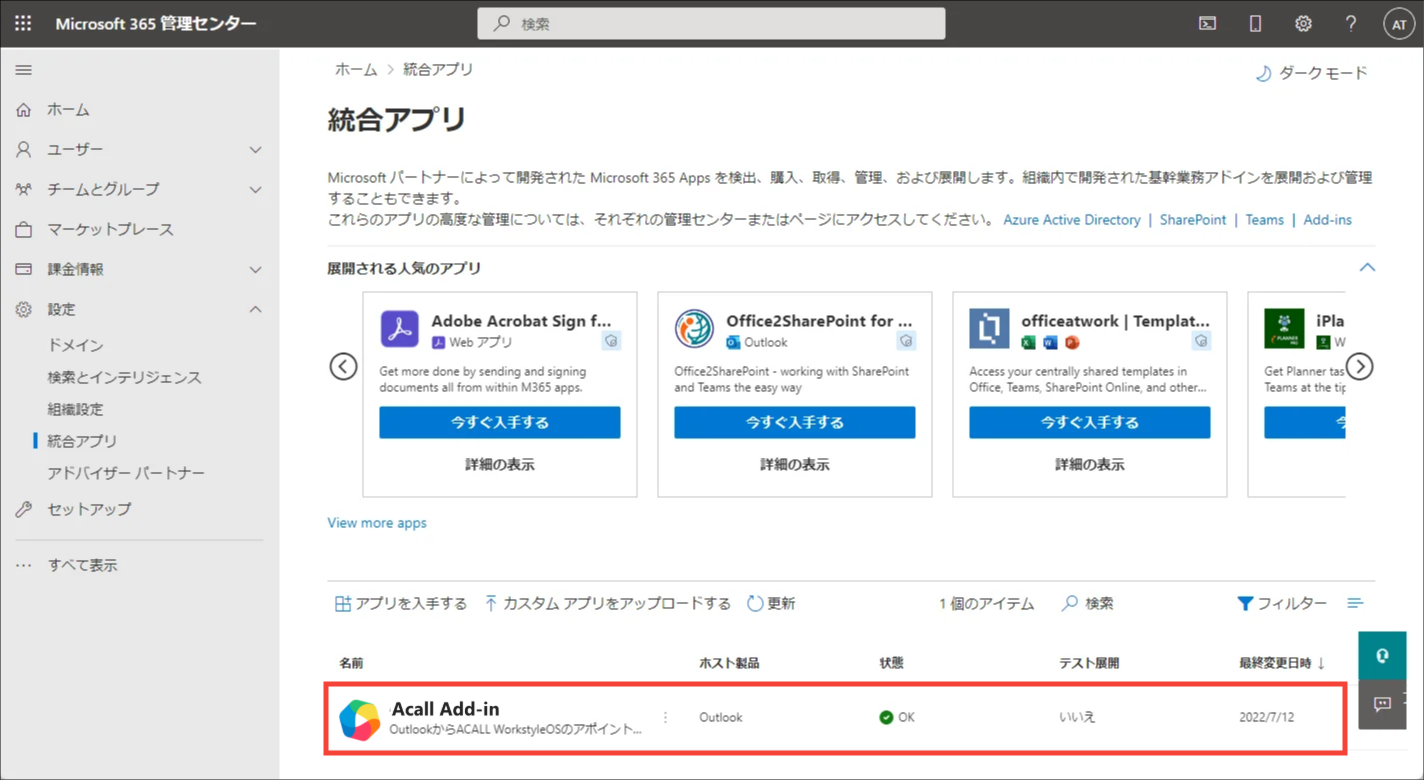Open the help question mark icon
1424x780 pixels.
pos(1350,24)
